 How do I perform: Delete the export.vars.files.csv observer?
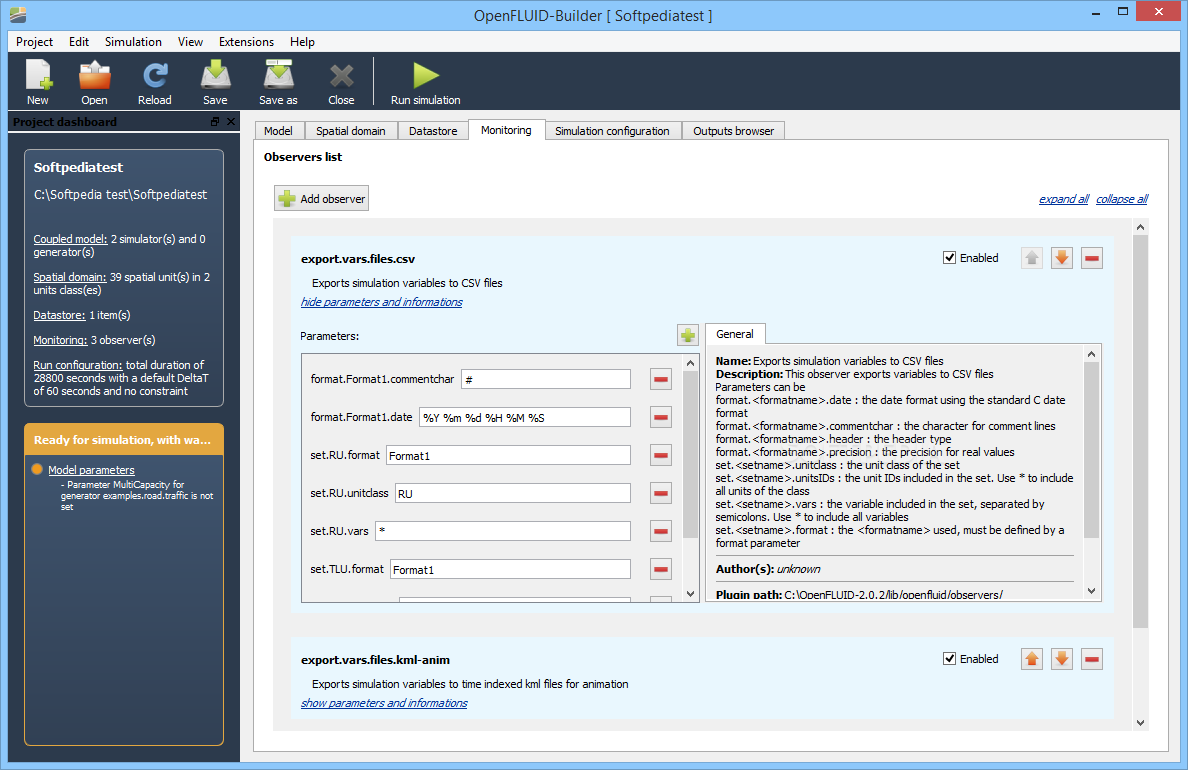1092,258
